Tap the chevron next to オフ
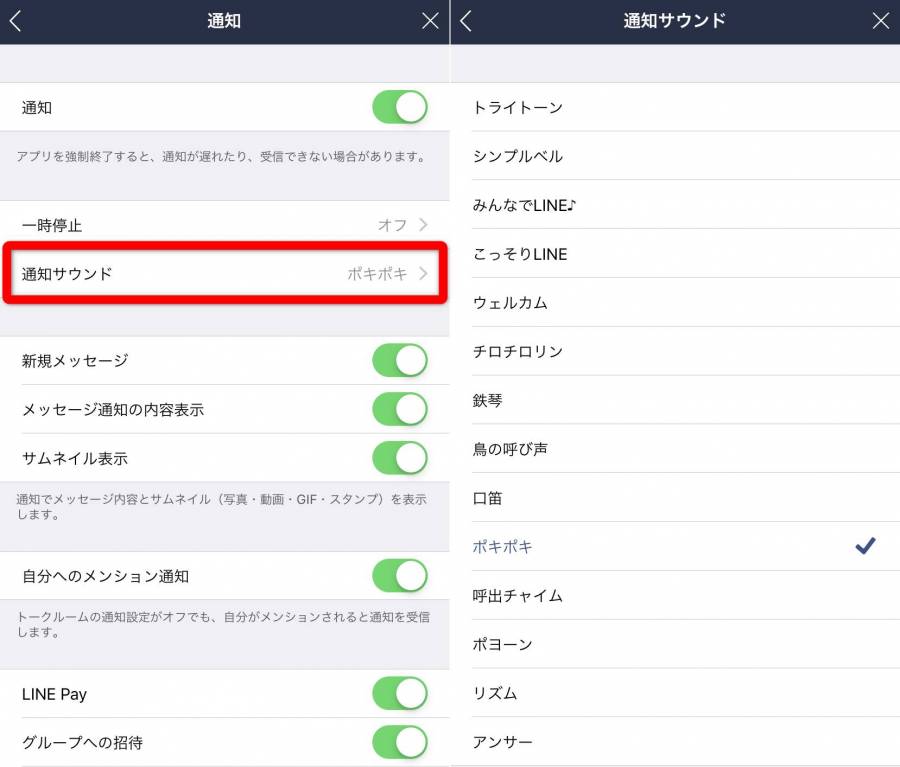 (x=424, y=224)
